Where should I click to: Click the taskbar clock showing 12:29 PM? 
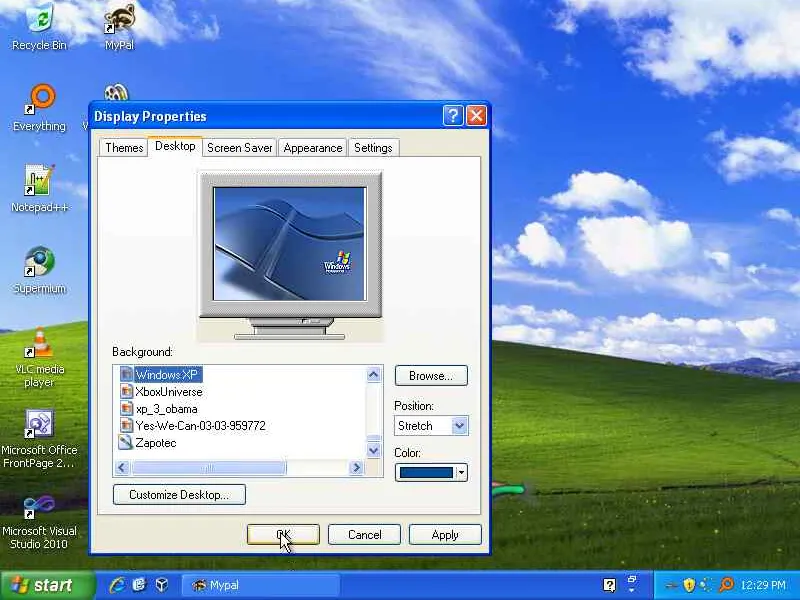point(764,585)
